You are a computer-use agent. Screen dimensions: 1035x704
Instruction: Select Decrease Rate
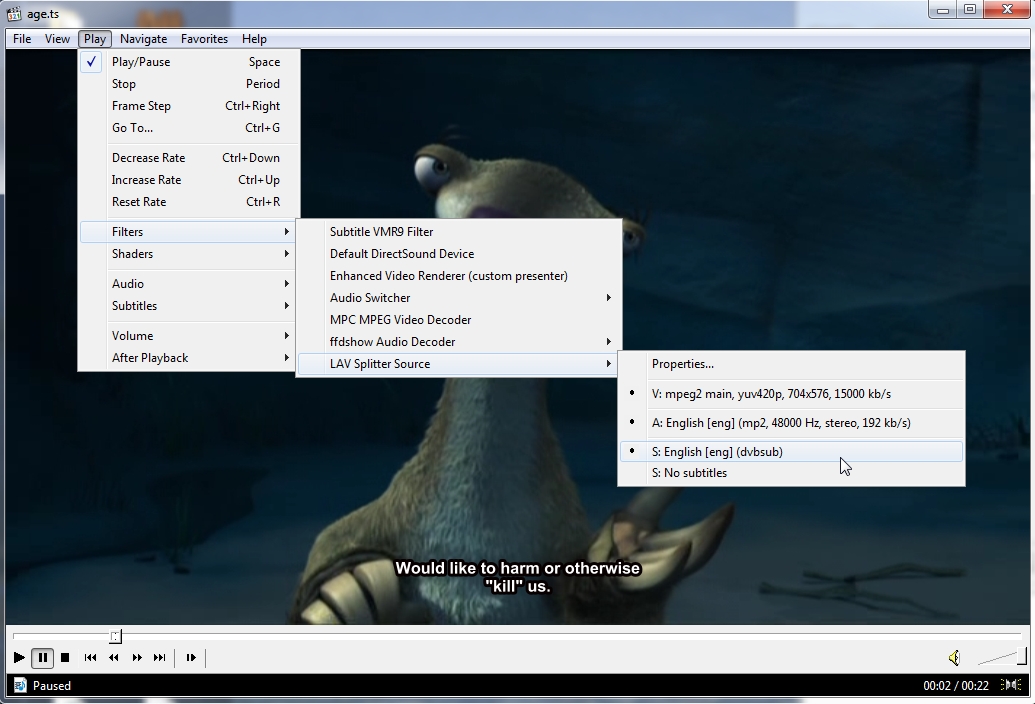(x=189, y=158)
